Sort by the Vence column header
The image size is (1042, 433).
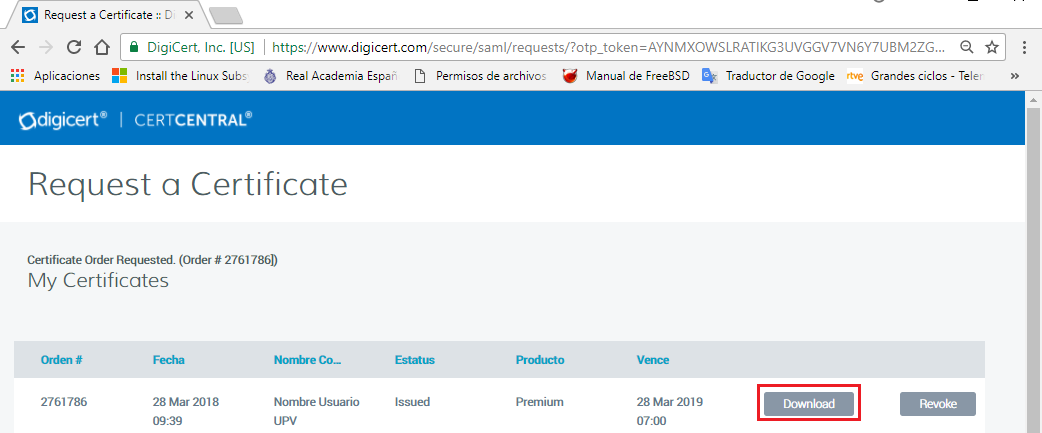(x=653, y=360)
